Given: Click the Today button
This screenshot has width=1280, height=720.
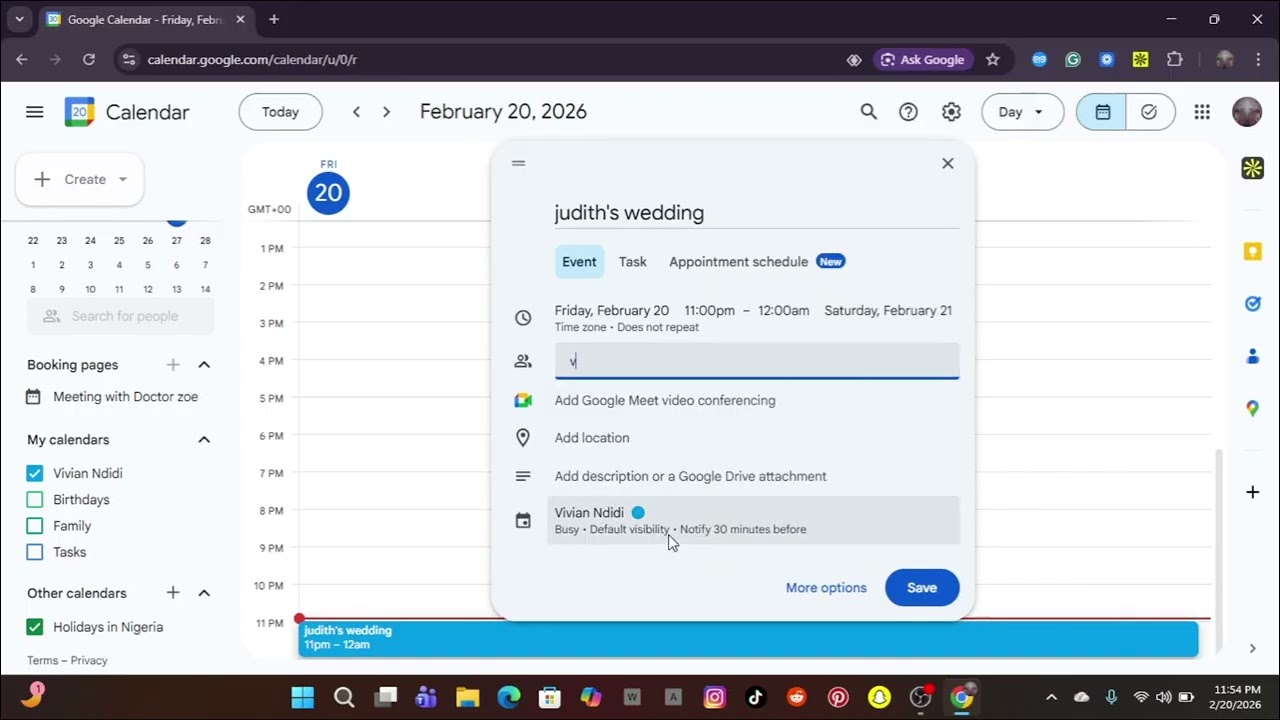Looking at the screenshot, I should tap(280, 112).
